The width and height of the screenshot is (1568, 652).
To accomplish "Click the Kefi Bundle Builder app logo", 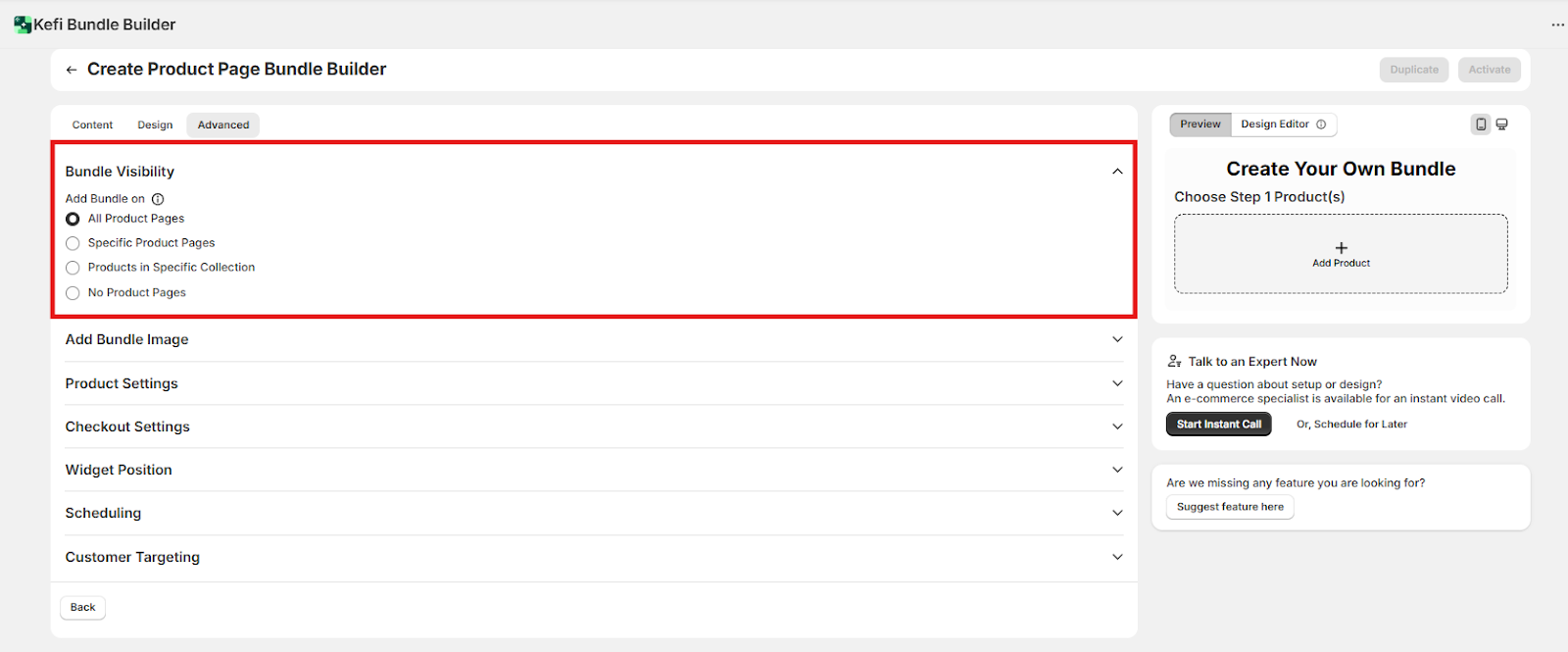I will click(23, 25).
